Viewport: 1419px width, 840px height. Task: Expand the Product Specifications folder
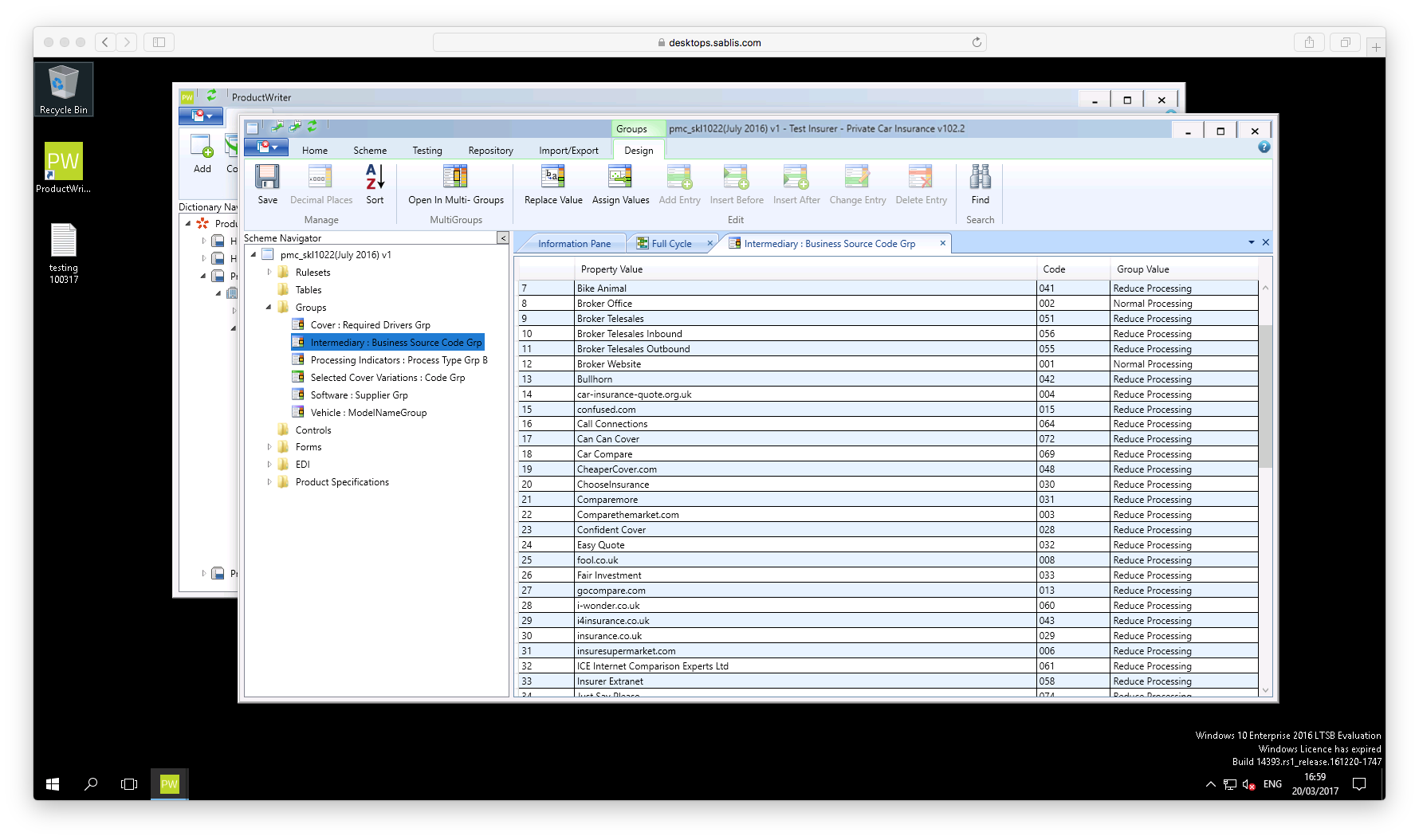tap(269, 482)
